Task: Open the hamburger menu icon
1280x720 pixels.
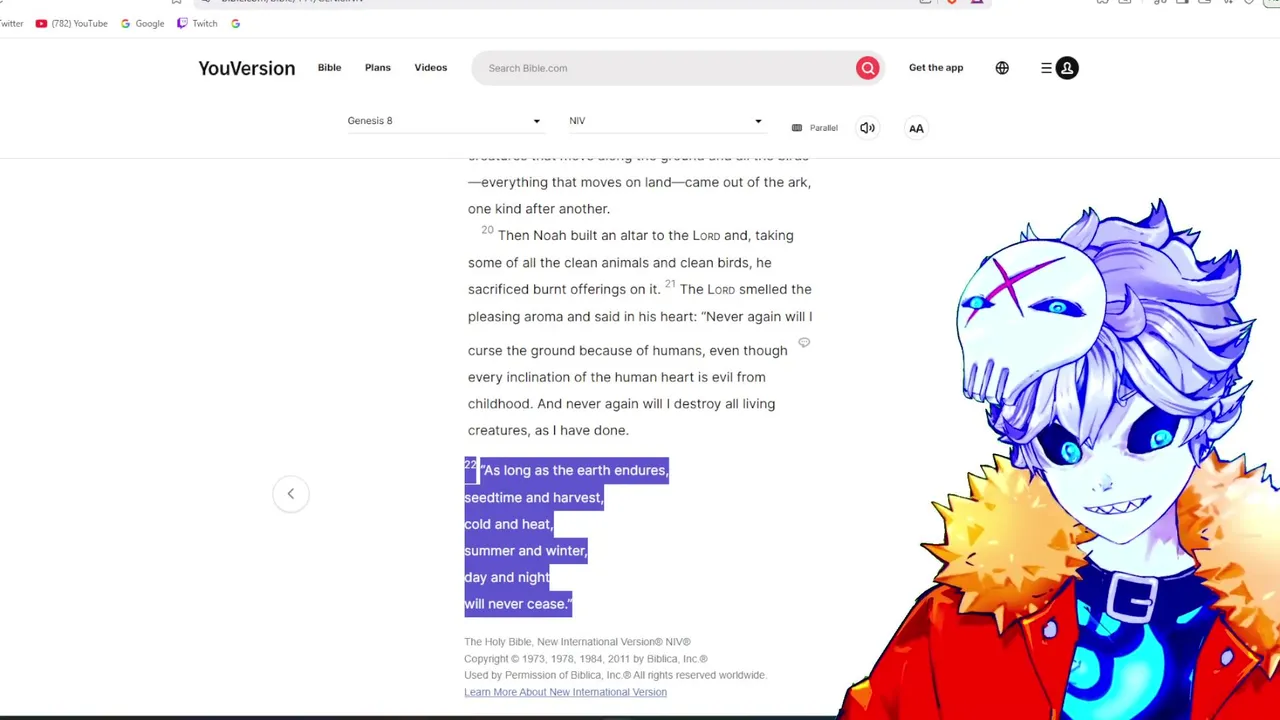Action: pyautogui.click(x=1046, y=68)
